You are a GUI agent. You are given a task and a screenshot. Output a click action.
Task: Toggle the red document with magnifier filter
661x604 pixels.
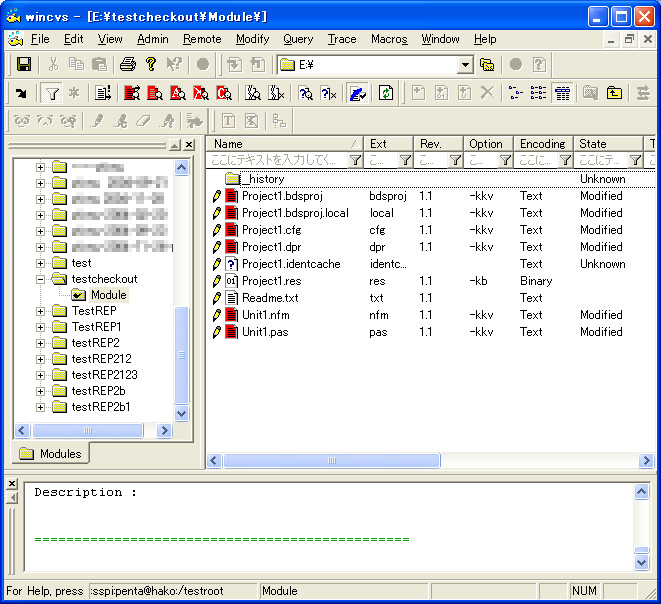point(155,93)
